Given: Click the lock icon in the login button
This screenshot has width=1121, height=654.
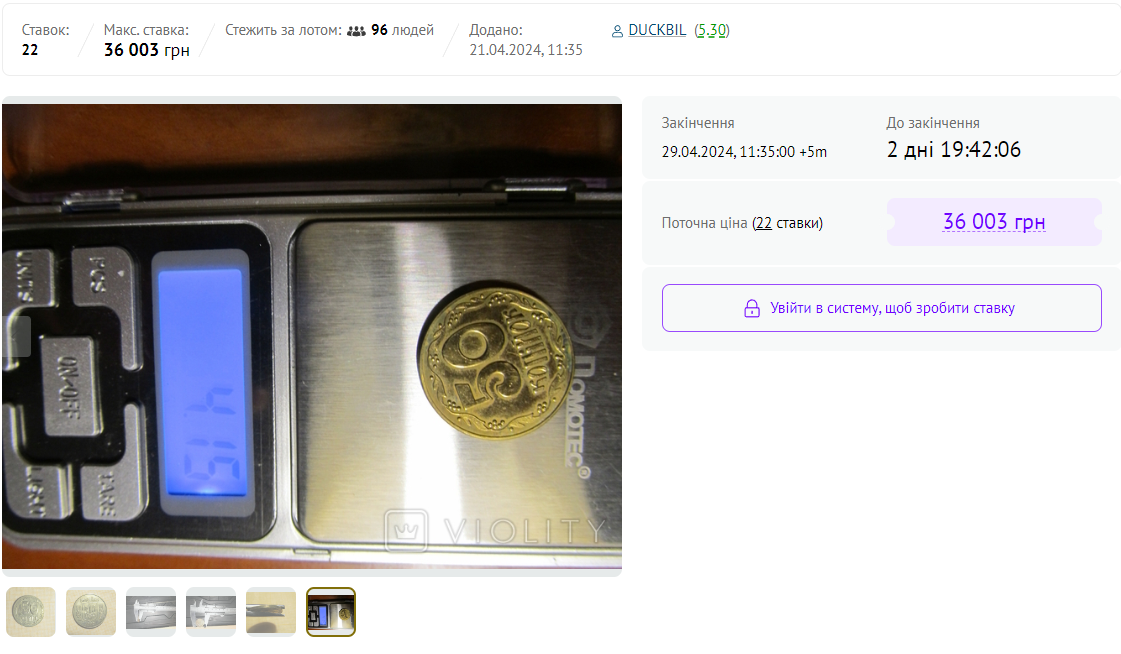Looking at the screenshot, I should click(x=751, y=308).
